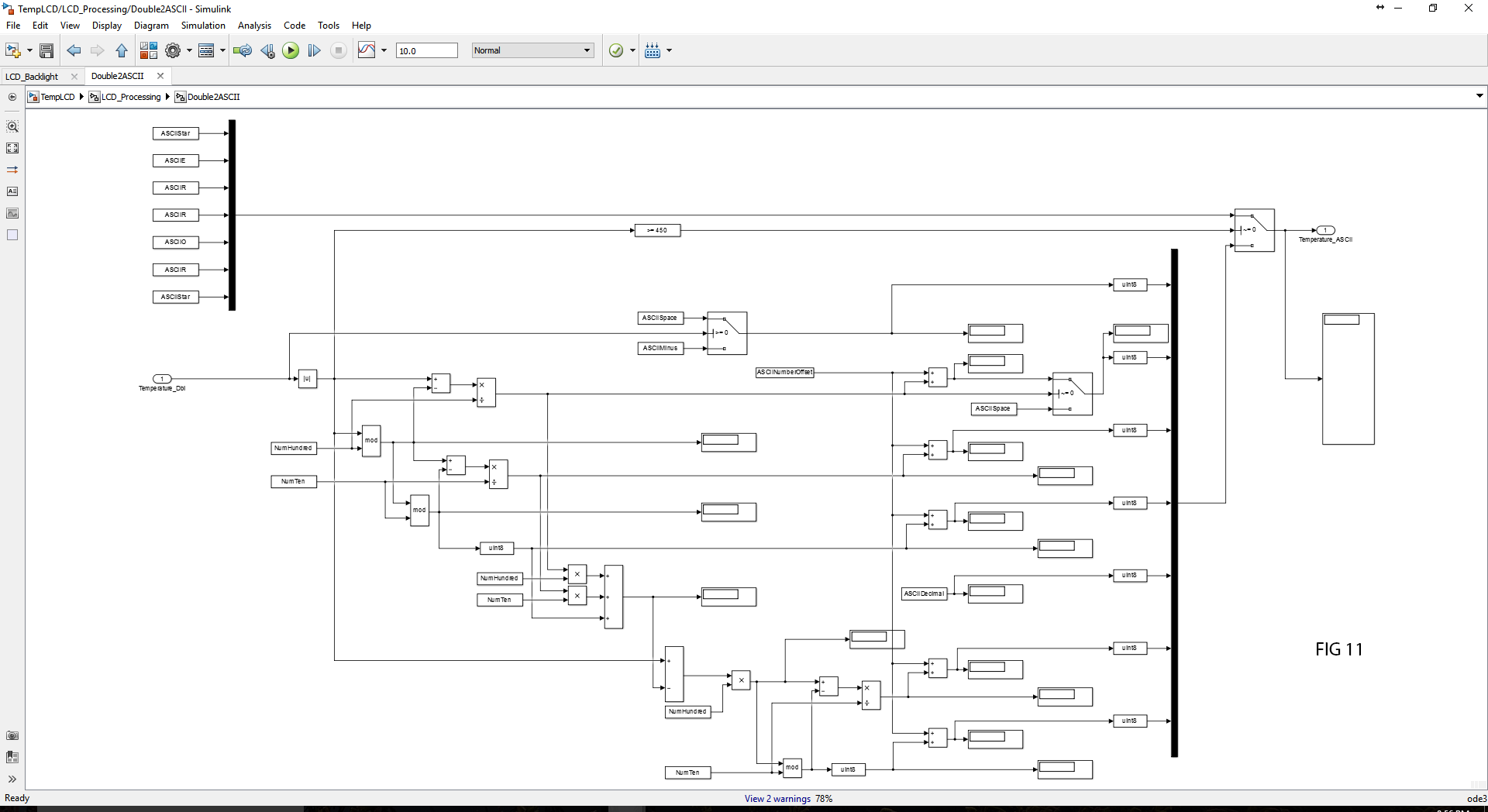Image resolution: width=1488 pixels, height=812 pixels.
Task: Expand the sidebar overflow chevron
Action: pos(12,779)
